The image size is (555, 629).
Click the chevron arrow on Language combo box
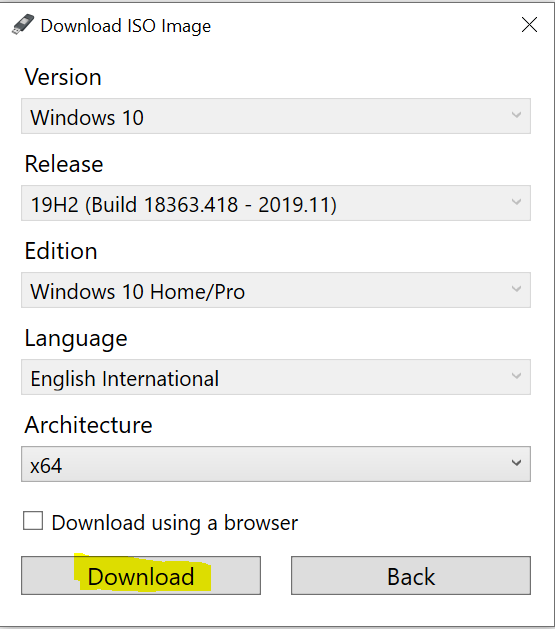coord(517,376)
